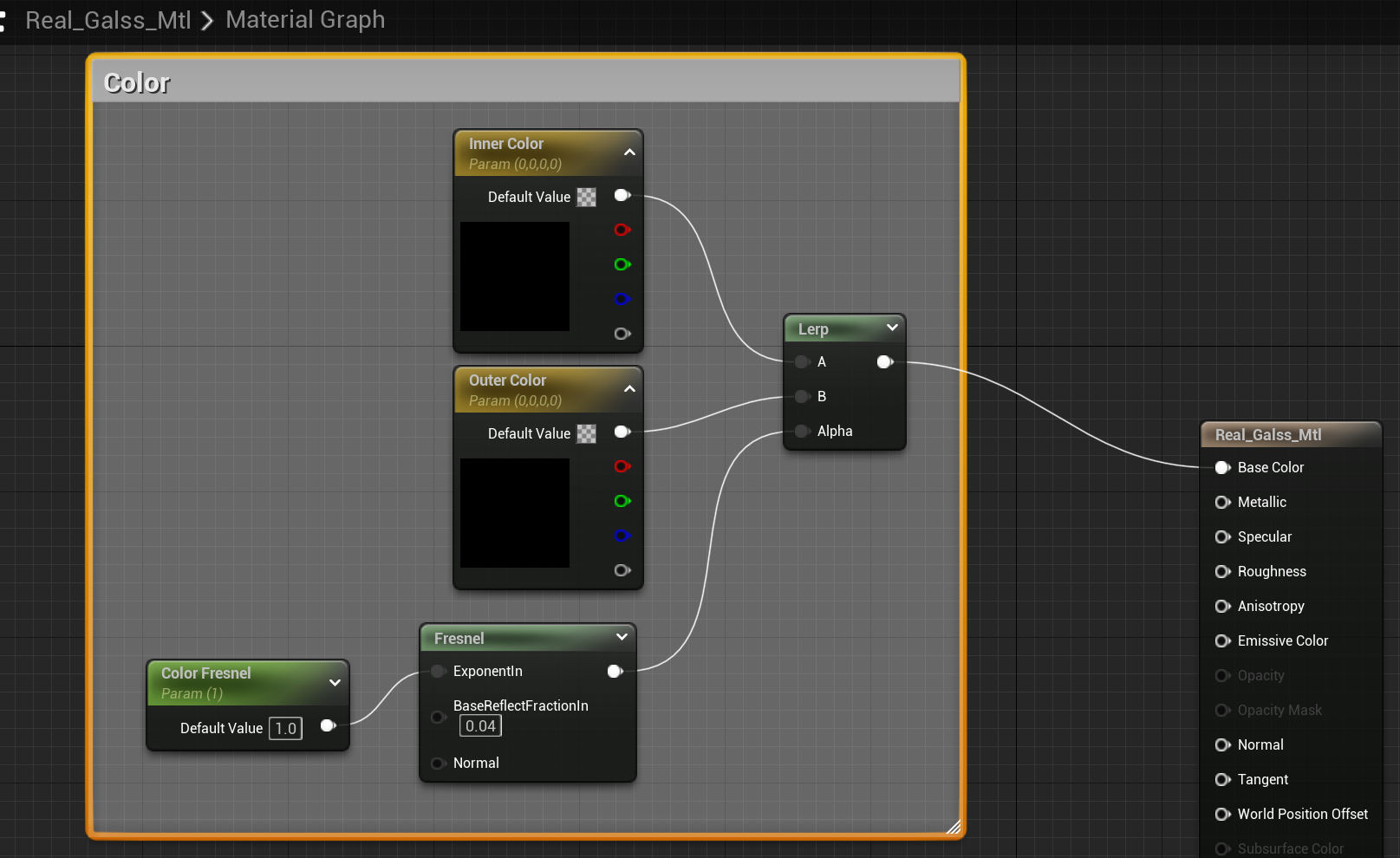Click the blue channel pin on Outer Color

click(x=622, y=536)
